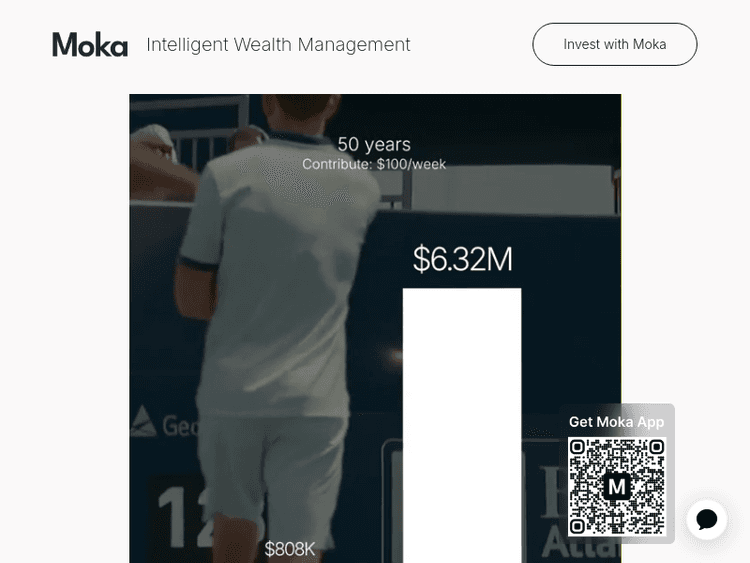Click the 50 years heading
Image resolution: width=750 pixels, height=563 pixels.
[x=374, y=144]
